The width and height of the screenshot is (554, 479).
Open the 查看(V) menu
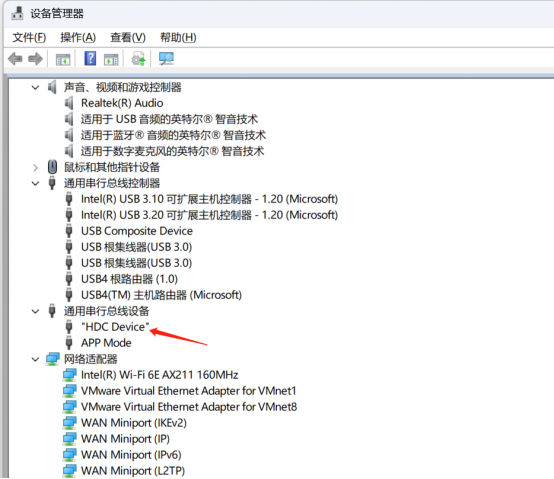128,37
